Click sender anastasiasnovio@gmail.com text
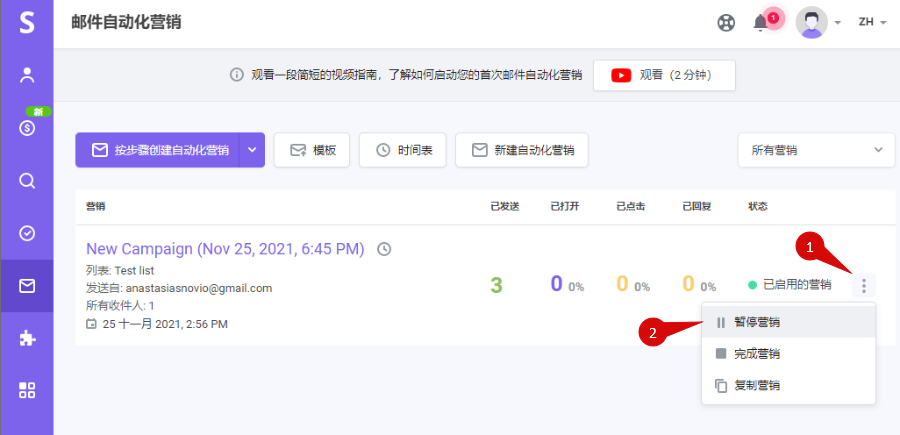 point(199,288)
